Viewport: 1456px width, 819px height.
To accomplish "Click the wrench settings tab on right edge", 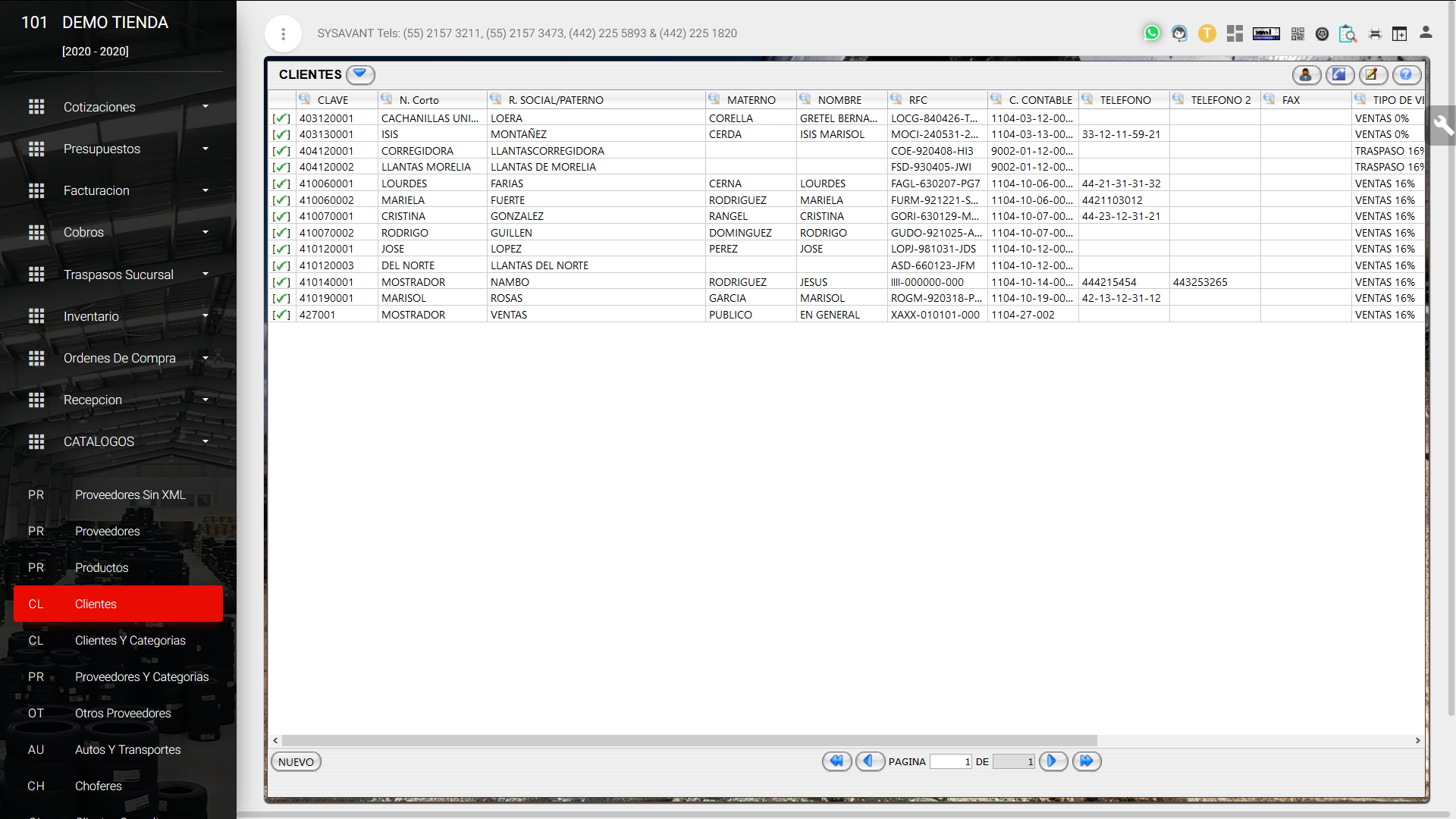I will [1442, 125].
